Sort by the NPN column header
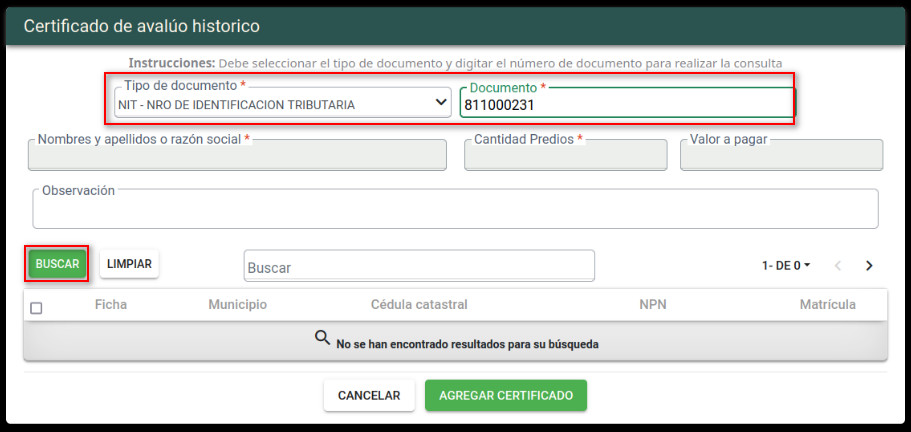 (652, 304)
